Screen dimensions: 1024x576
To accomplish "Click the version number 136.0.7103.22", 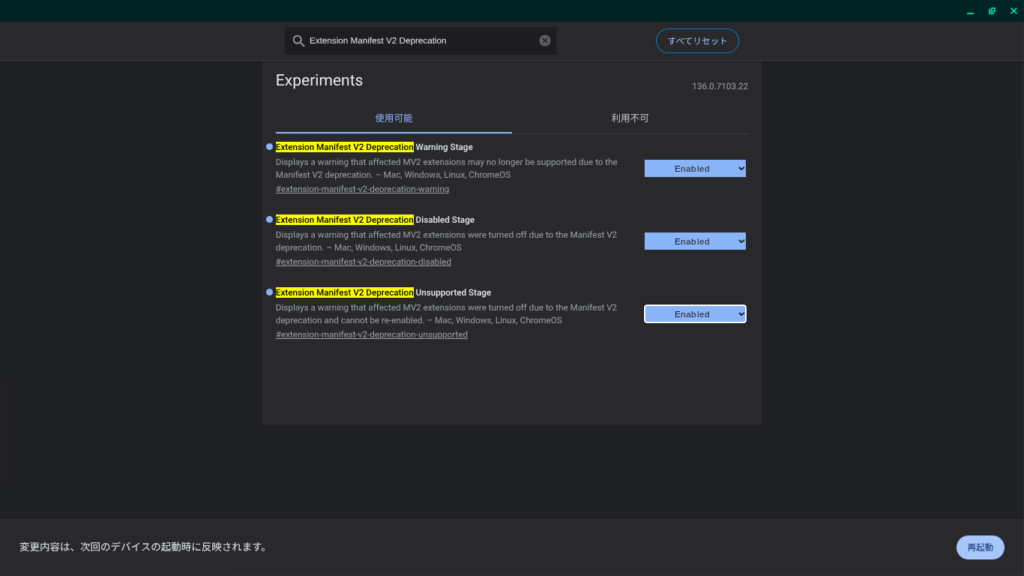I will (x=720, y=86).
